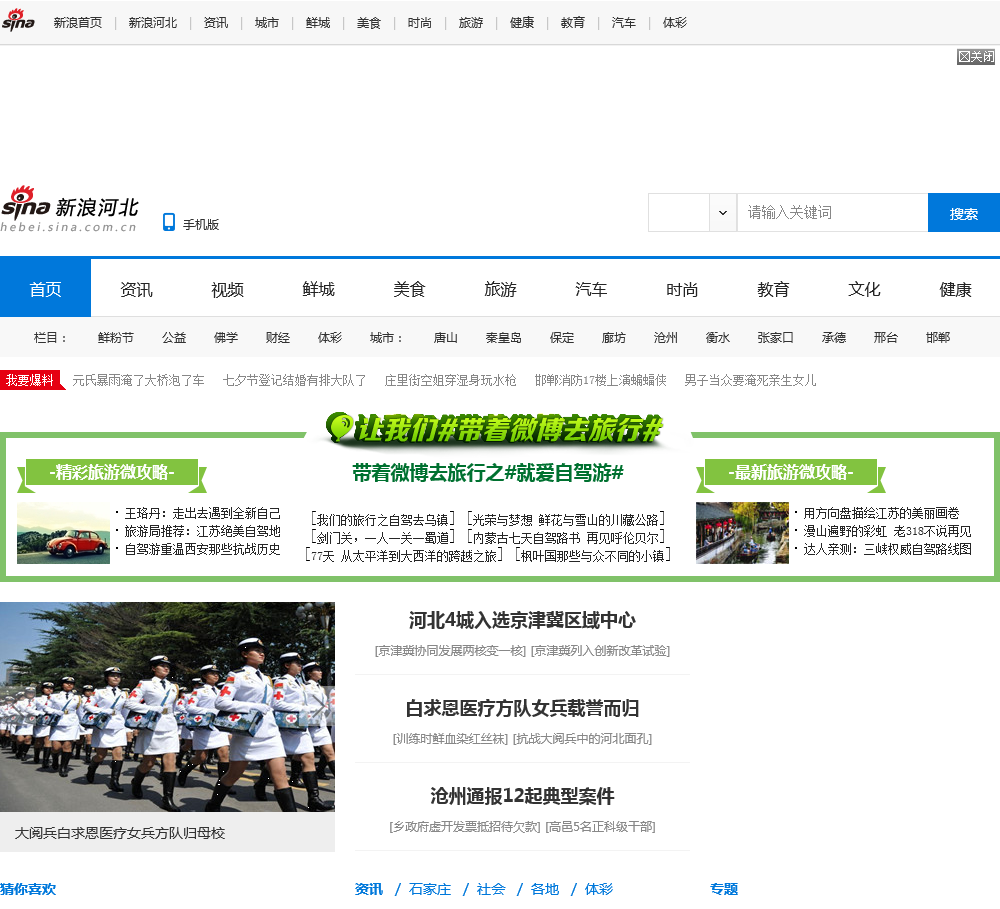Open the 体彩 link in top bar
The height and width of the screenshot is (909, 1000).
675,23
